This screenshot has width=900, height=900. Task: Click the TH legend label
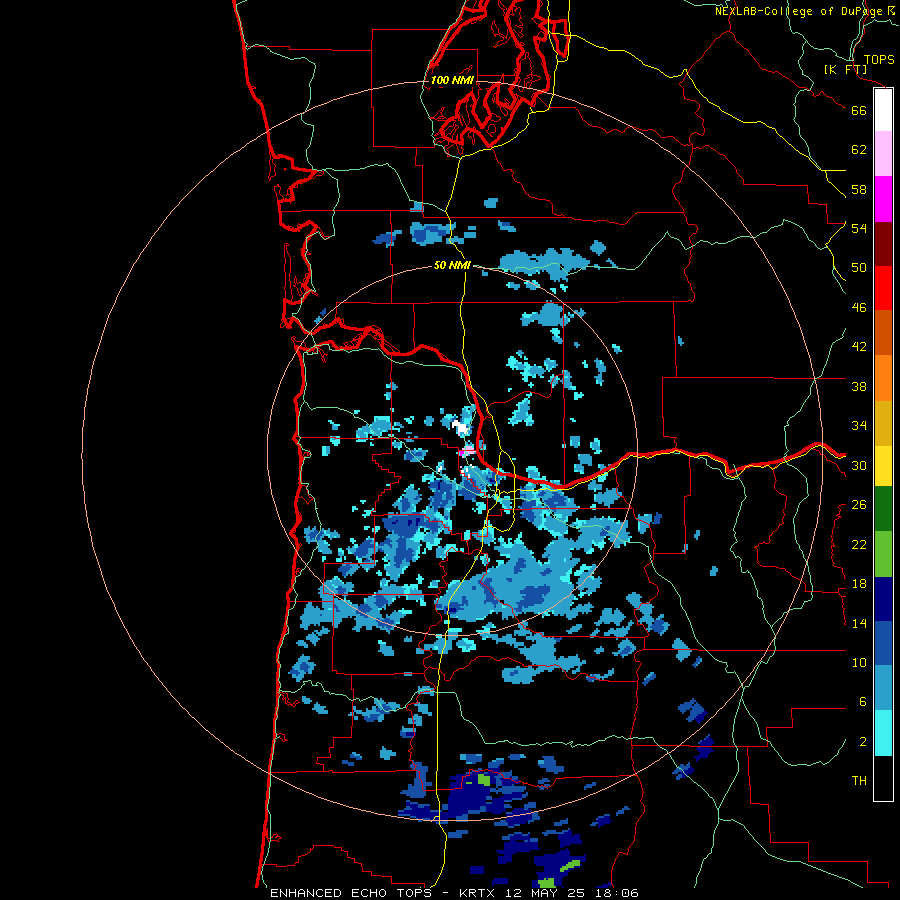pyautogui.click(x=859, y=781)
